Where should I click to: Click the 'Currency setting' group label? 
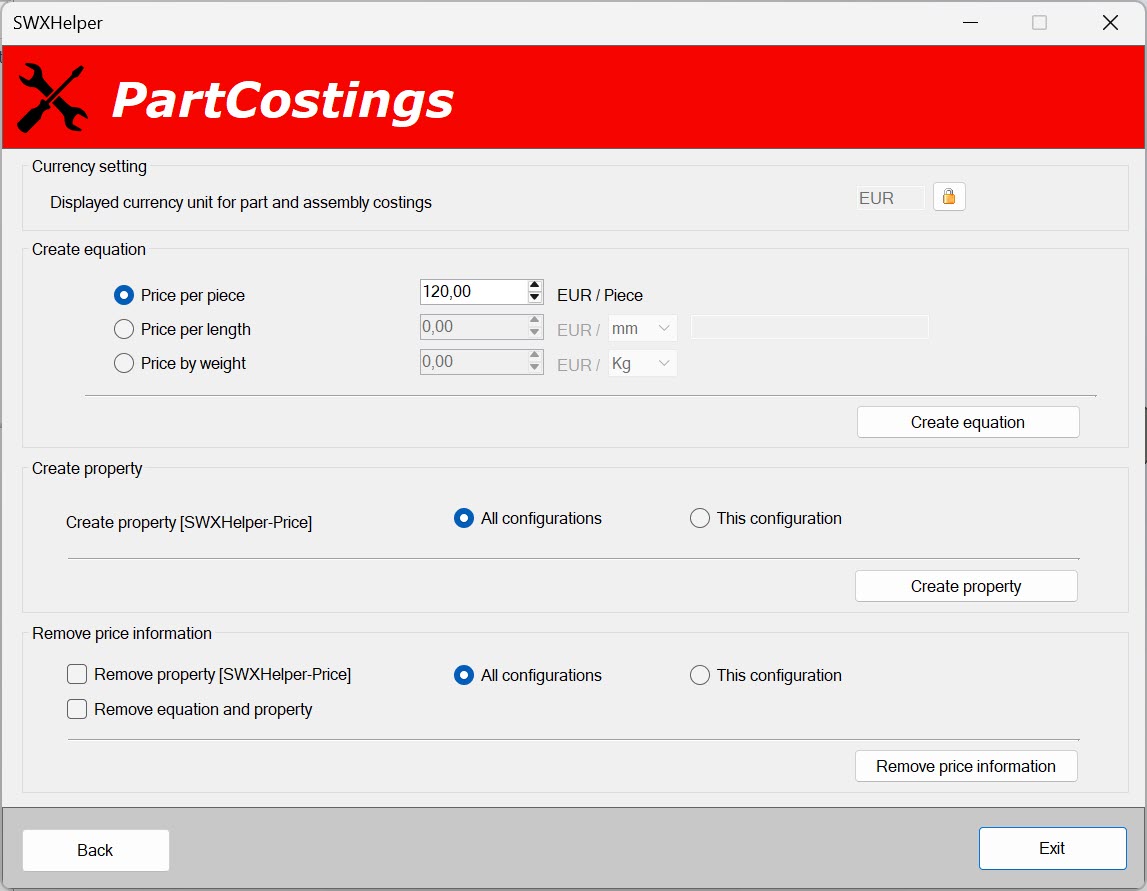tap(89, 167)
